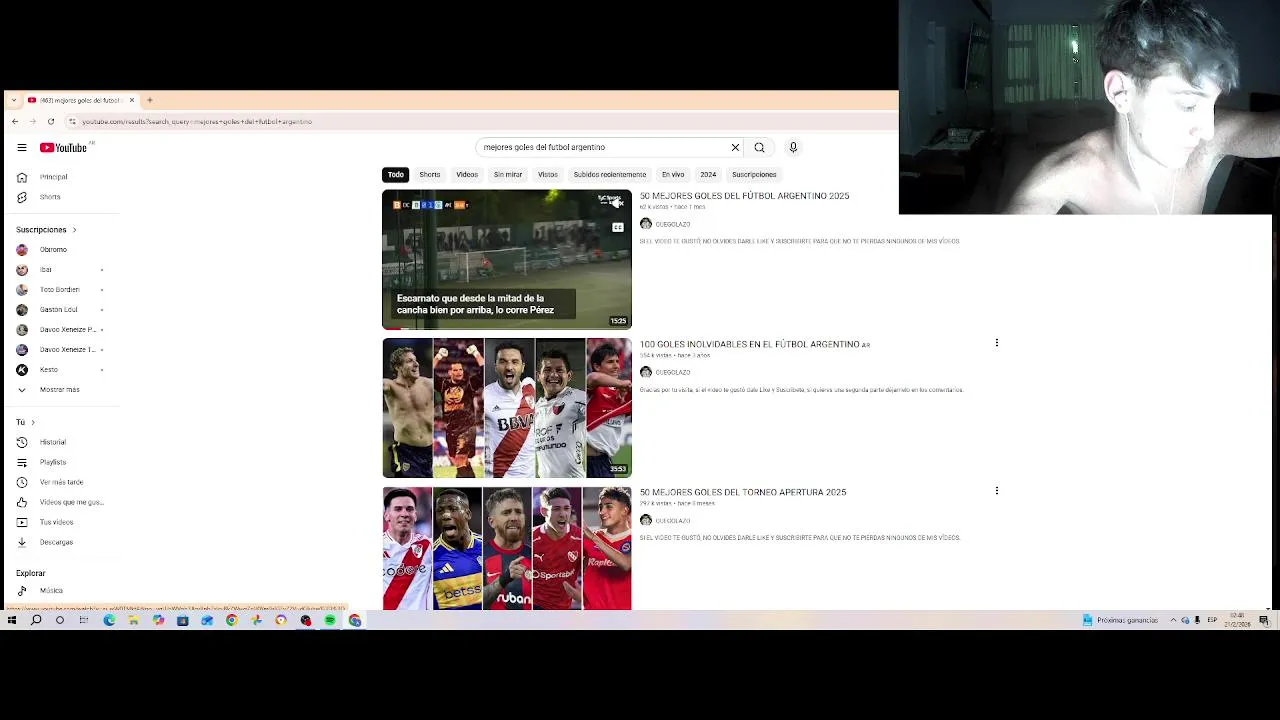Open Windows taskbar search
Image resolution: width=1280 pixels, height=720 pixels.
point(36,620)
